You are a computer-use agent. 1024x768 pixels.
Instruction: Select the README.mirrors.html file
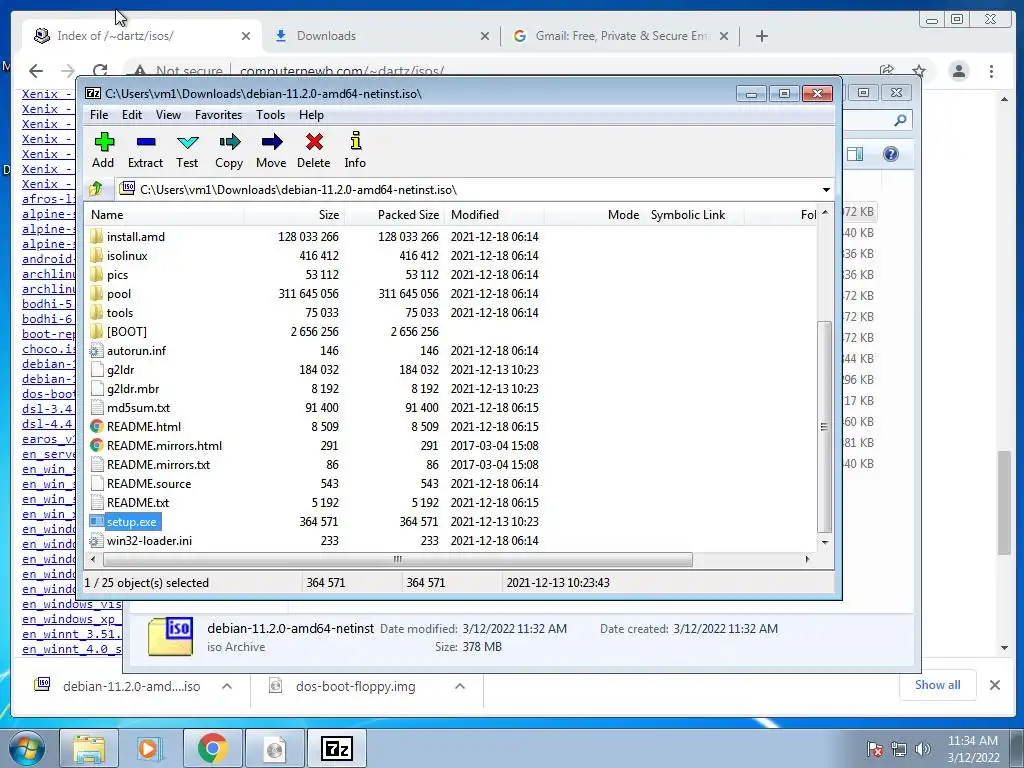tap(165, 445)
